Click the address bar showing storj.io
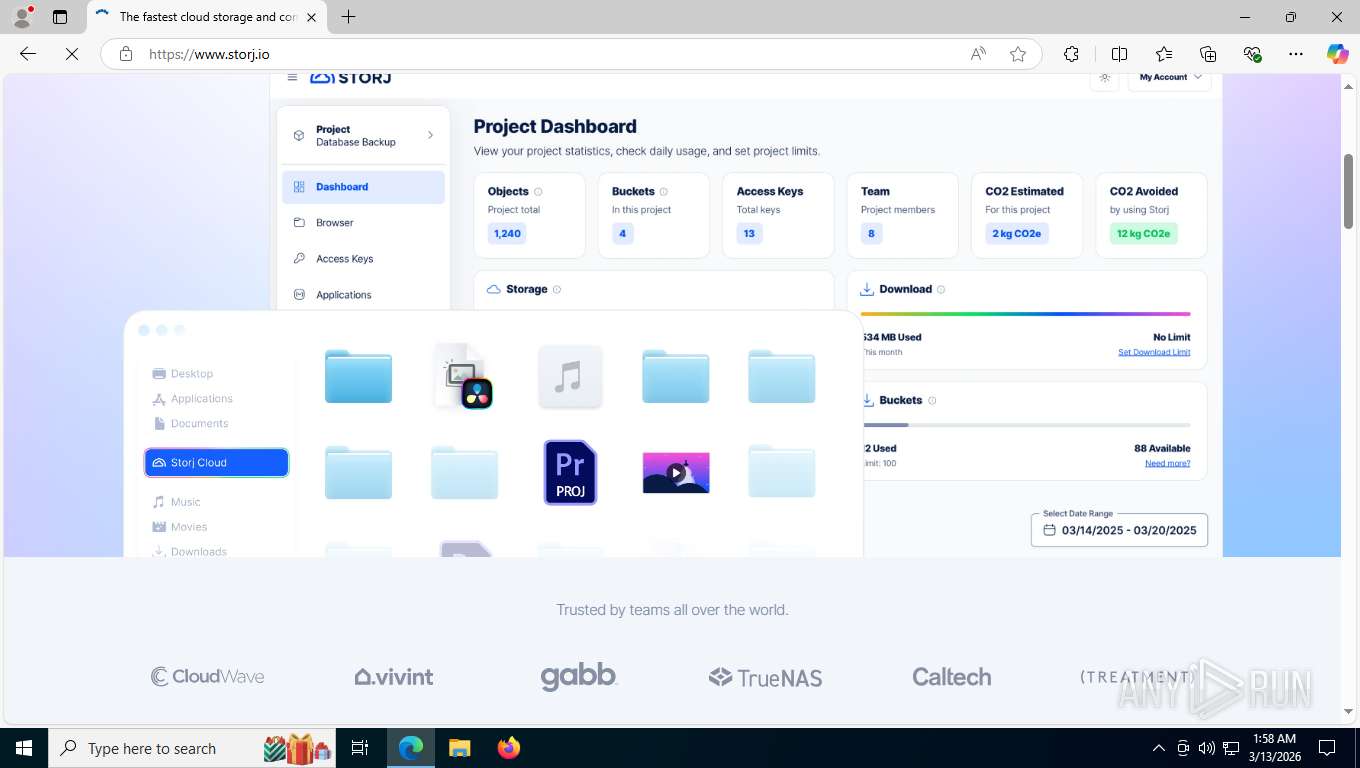Screen dimensions: 1360x768 [x=550, y=54]
